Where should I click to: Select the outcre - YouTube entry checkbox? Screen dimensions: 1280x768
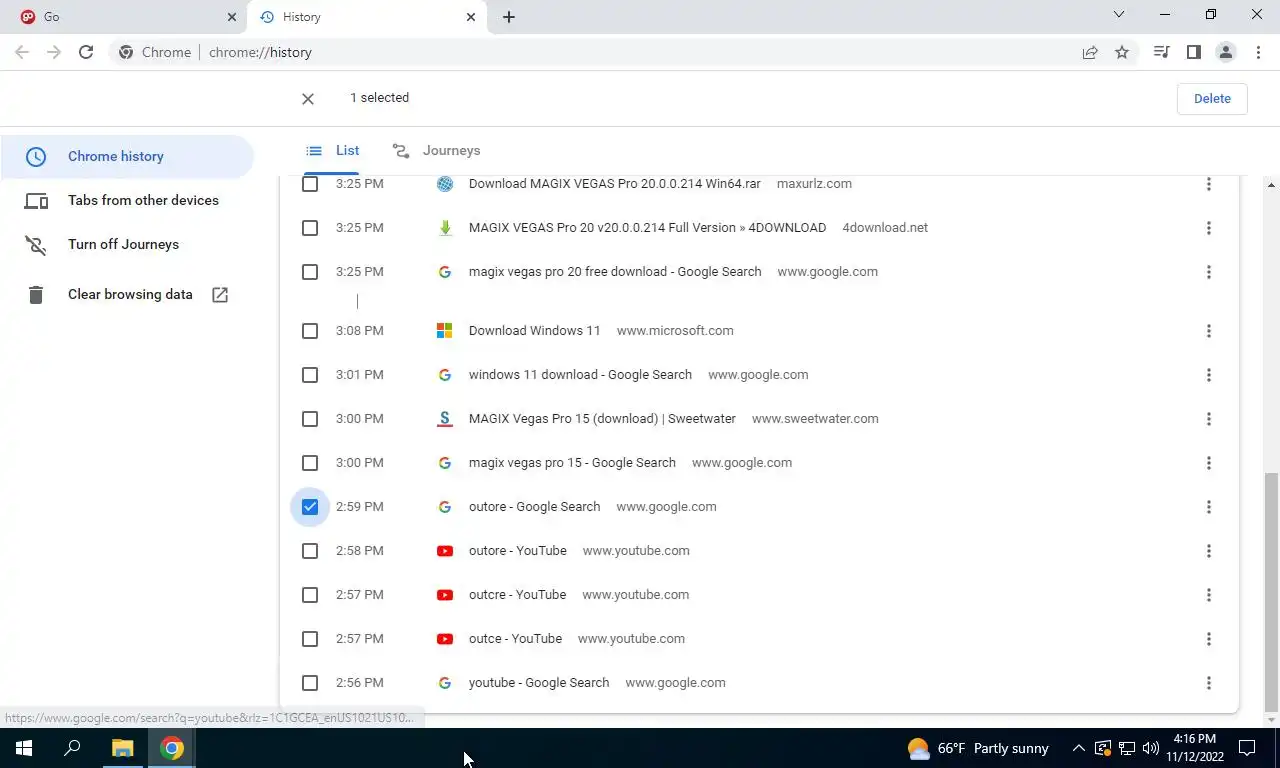coord(310,595)
